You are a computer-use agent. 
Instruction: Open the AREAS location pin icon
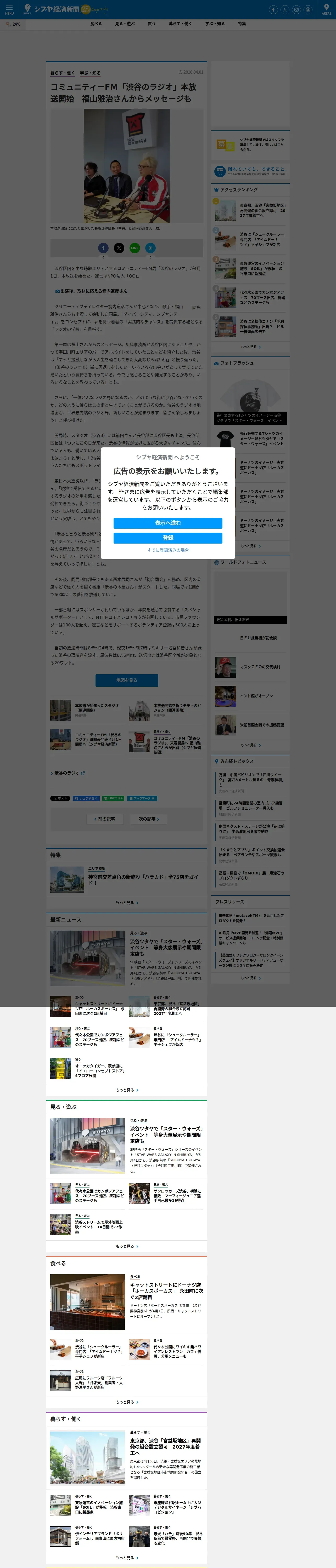tap(326, 9)
